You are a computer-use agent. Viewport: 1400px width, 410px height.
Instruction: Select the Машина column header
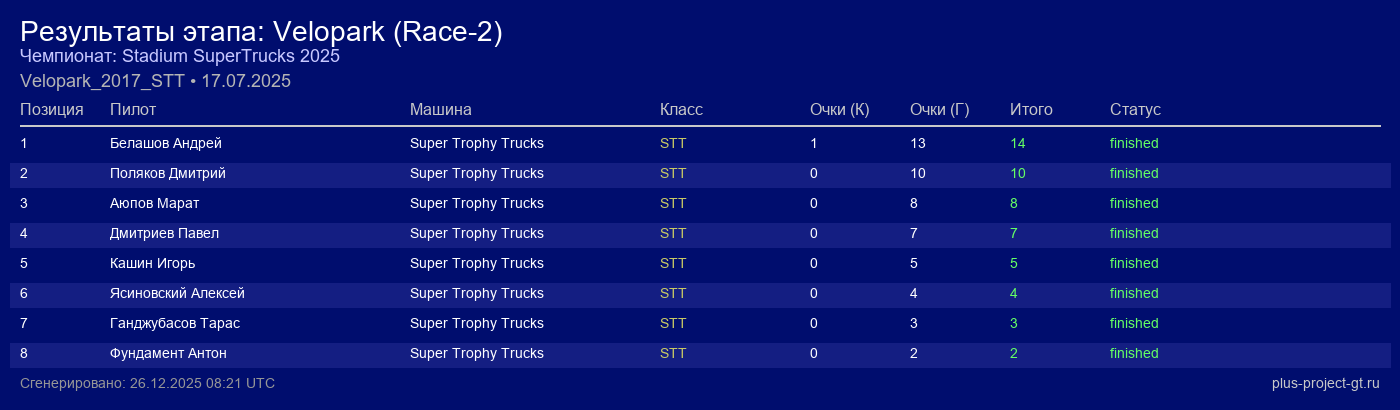440,109
